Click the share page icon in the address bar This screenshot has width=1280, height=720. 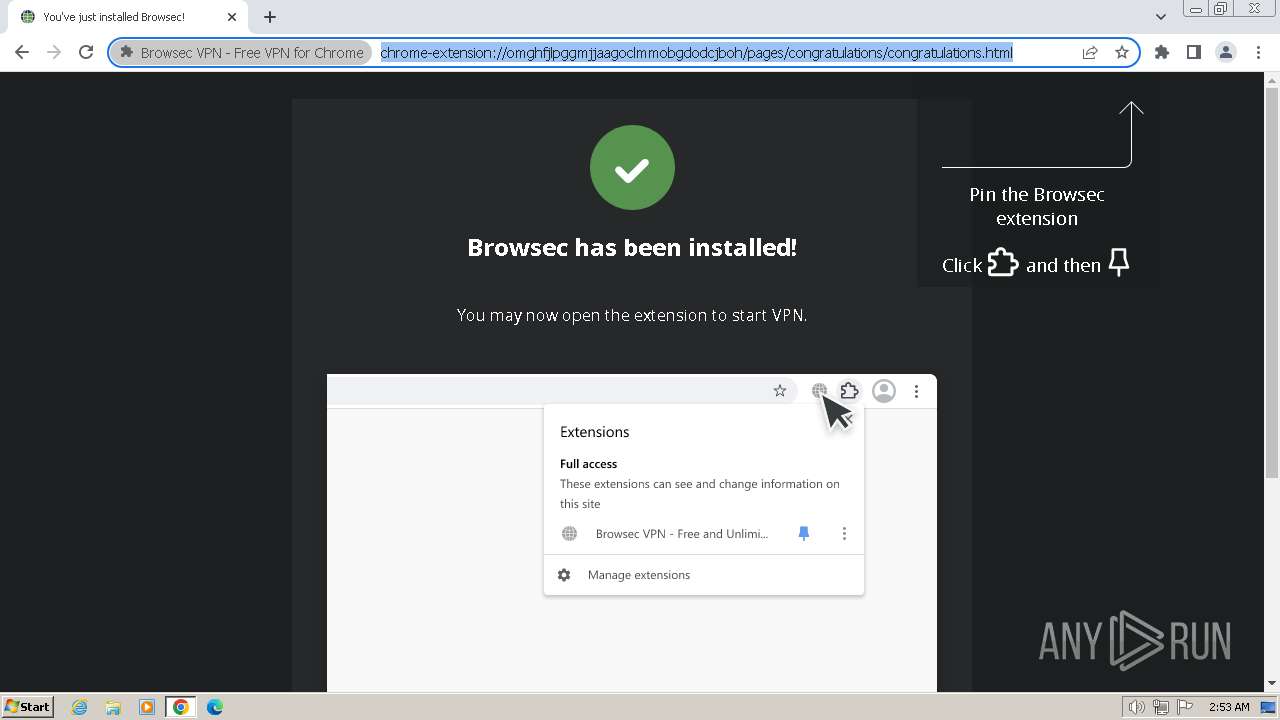click(x=1090, y=53)
